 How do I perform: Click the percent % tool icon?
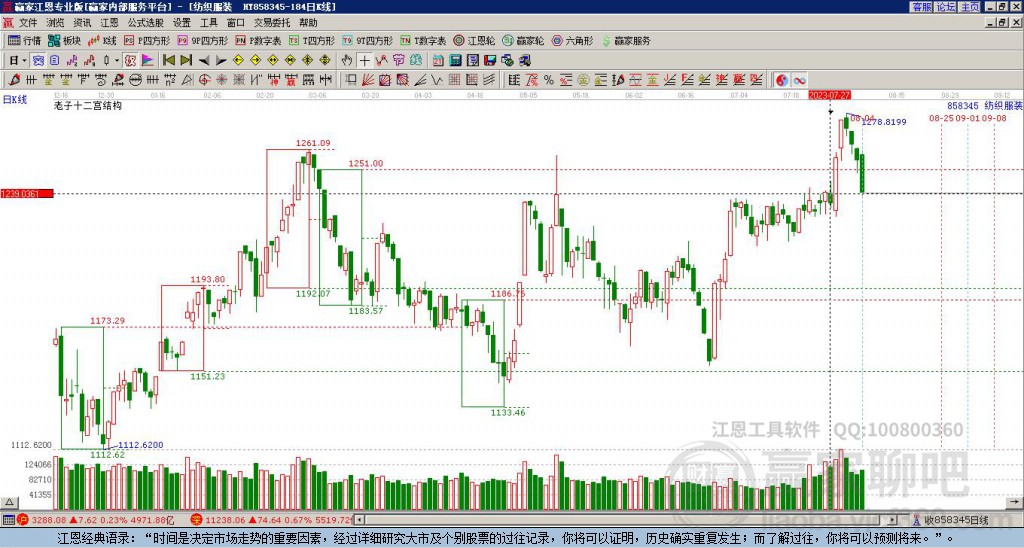coord(549,80)
